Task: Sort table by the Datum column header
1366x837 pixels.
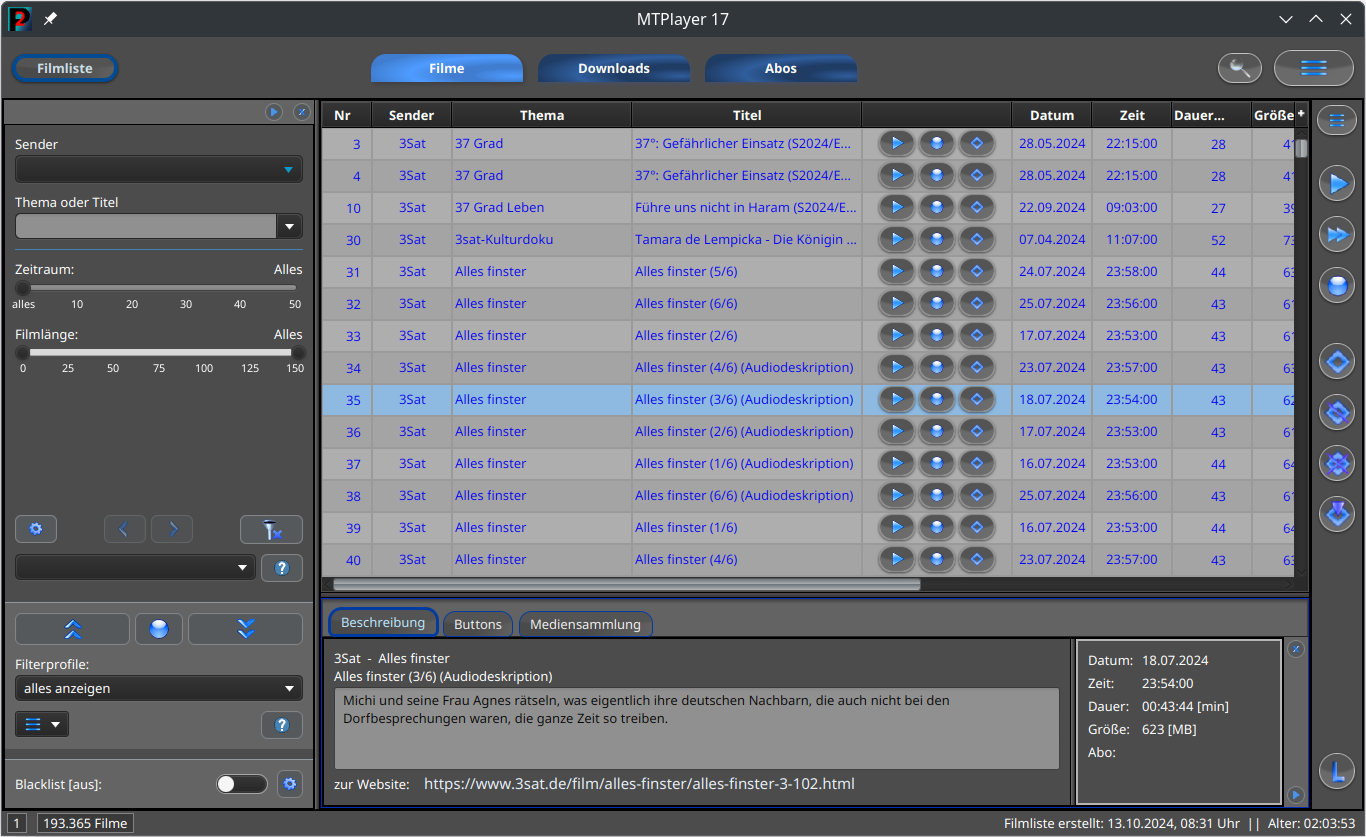Action: click(1052, 115)
